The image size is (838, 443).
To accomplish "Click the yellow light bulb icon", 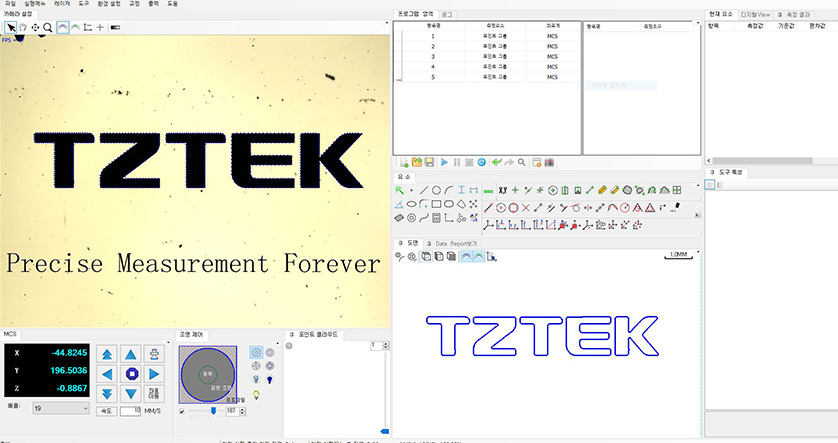I will (256, 395).
